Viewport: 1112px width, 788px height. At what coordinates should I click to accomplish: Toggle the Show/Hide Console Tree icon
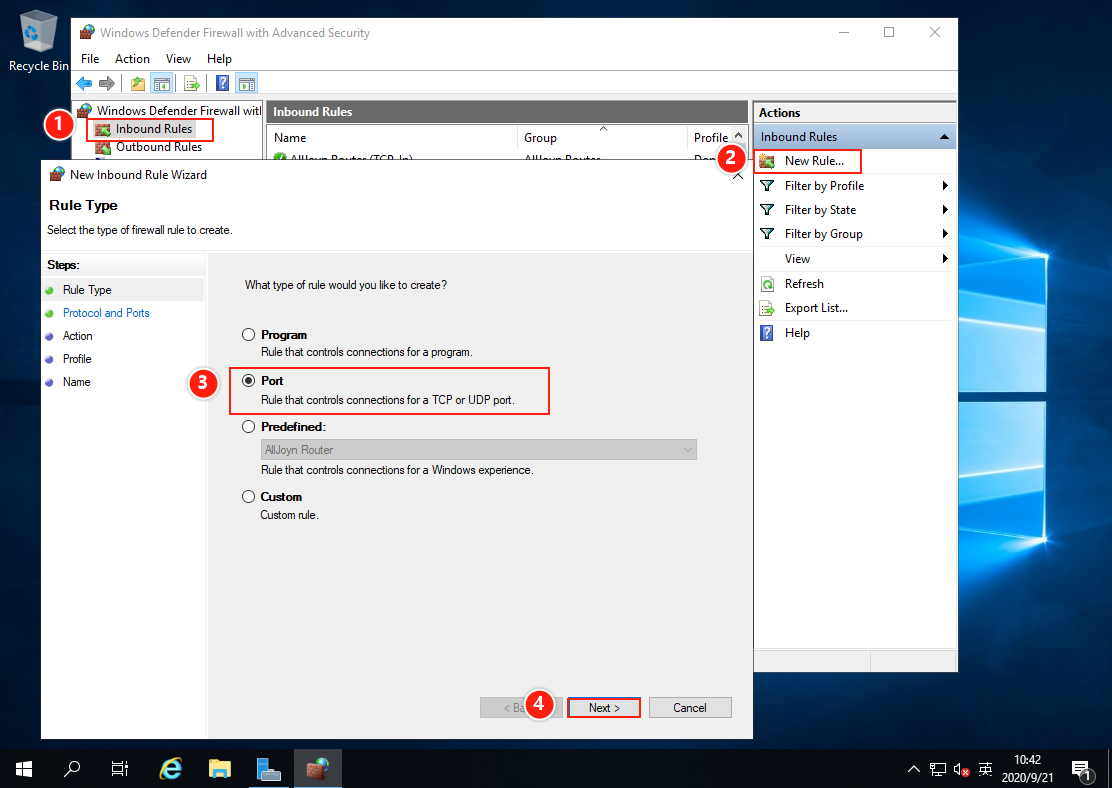162,84
